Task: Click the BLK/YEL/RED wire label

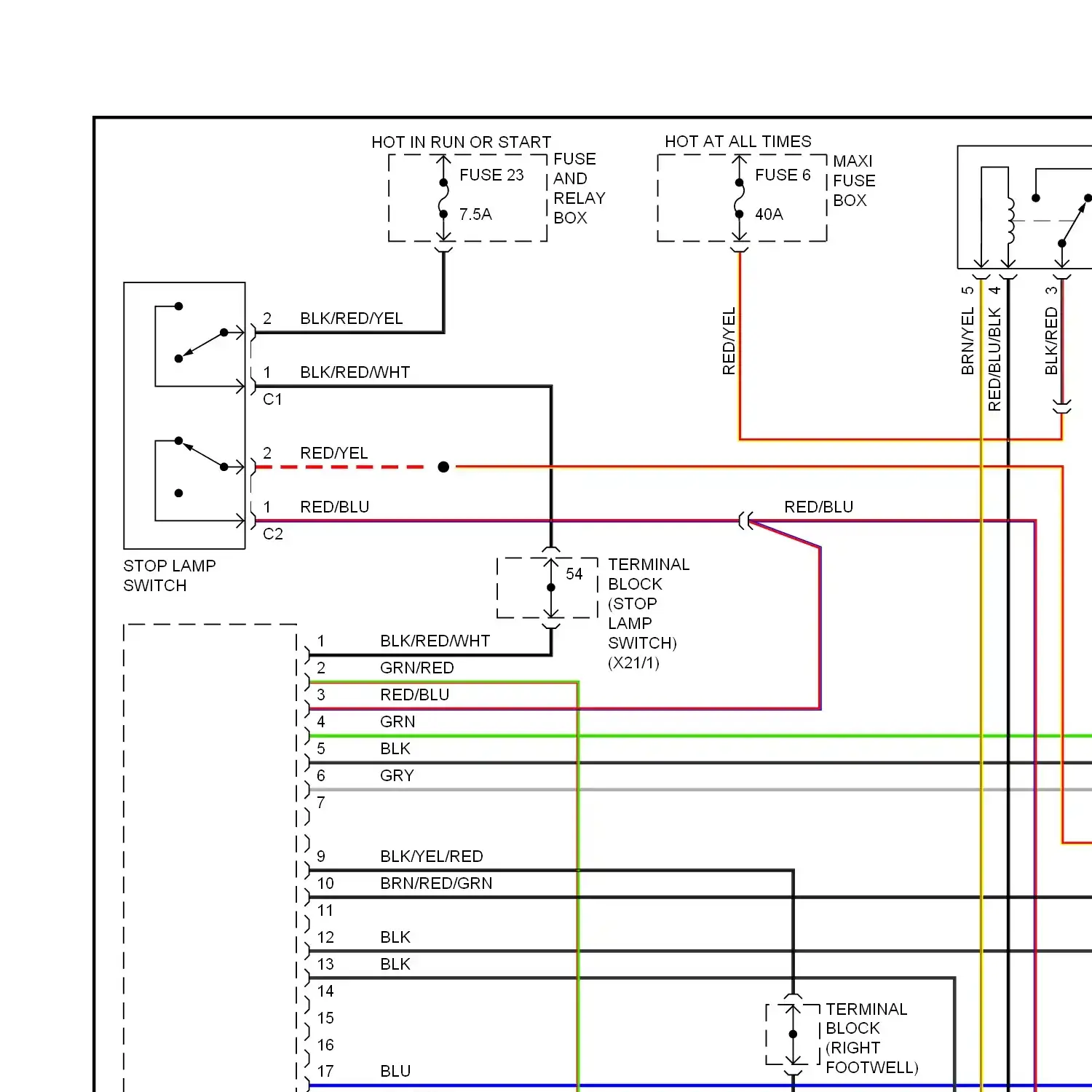Action: click(x=431, y=856)
